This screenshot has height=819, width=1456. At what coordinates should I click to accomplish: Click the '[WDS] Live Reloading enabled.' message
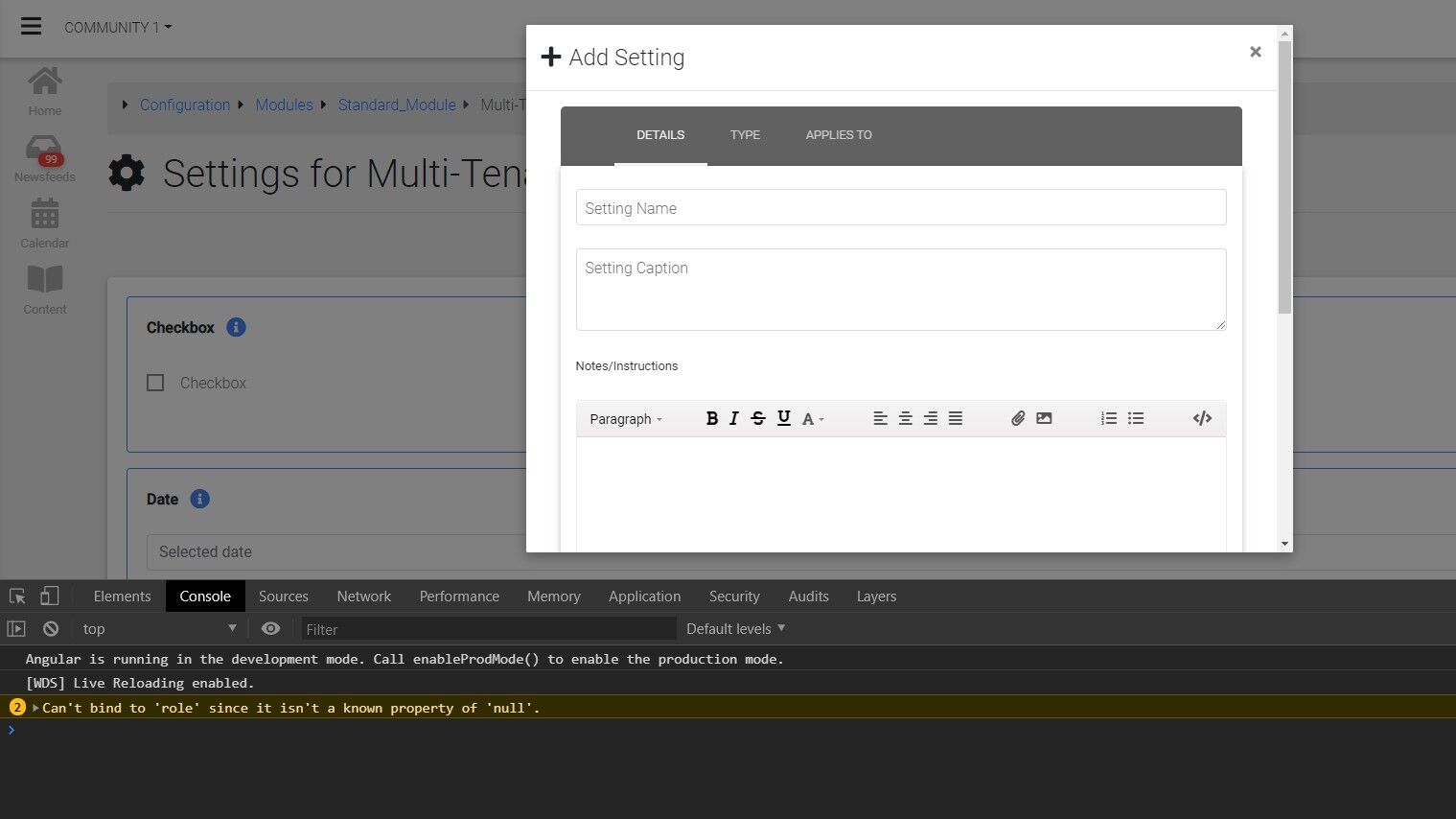140,683
